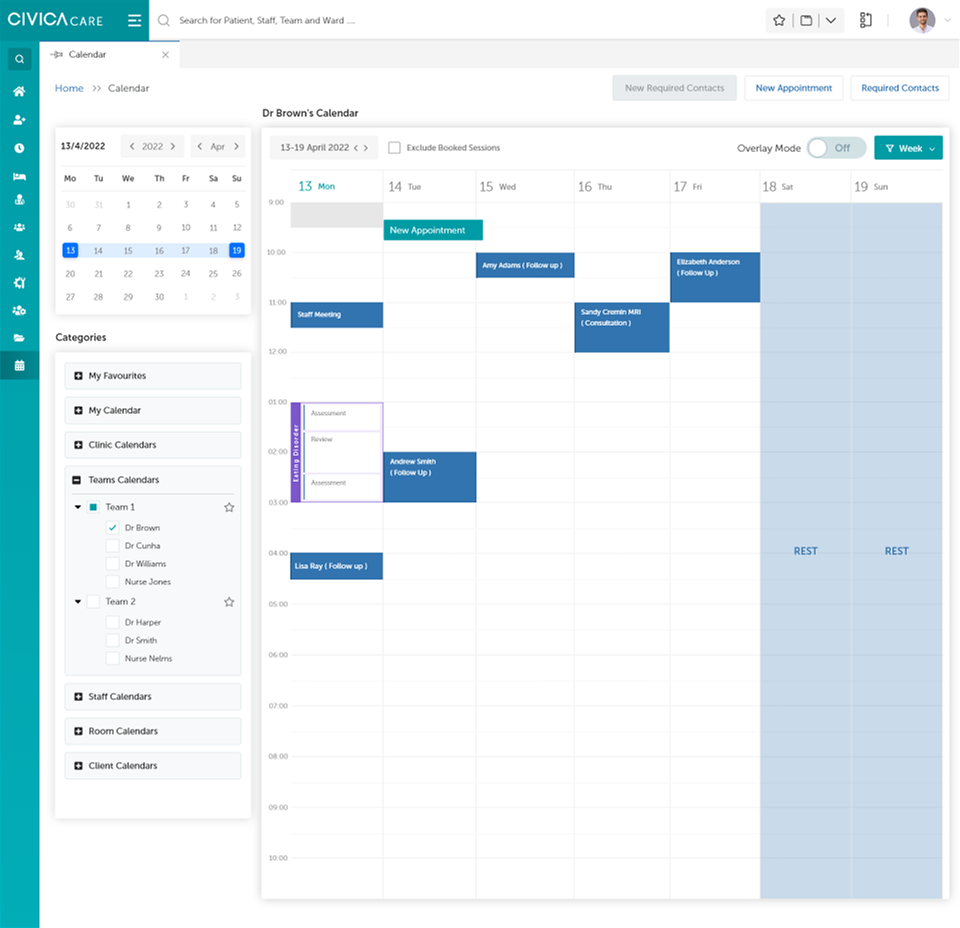Go to Home via sidebar house icon
Viewport: 960px width, 928px height.
(x=20, y=91)
